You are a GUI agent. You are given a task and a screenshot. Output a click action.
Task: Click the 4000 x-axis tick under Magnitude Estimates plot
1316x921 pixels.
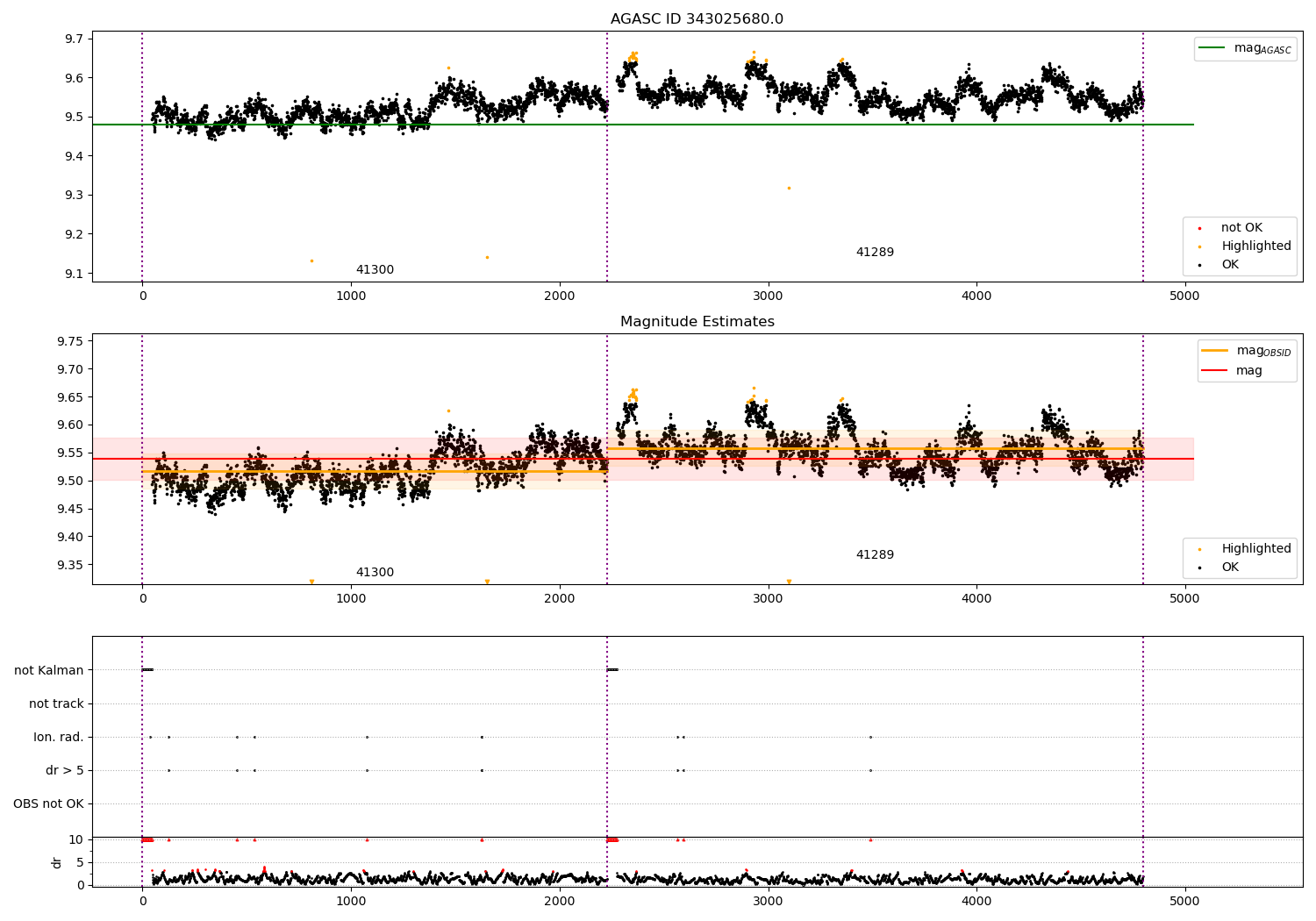point(976,598)
